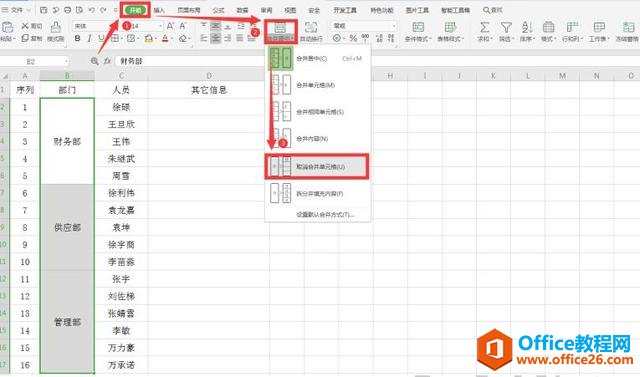This screenshot has width=640, height=377.
Task: Click the Merge and Center (合并居中) button
Action: pos(280,32)
